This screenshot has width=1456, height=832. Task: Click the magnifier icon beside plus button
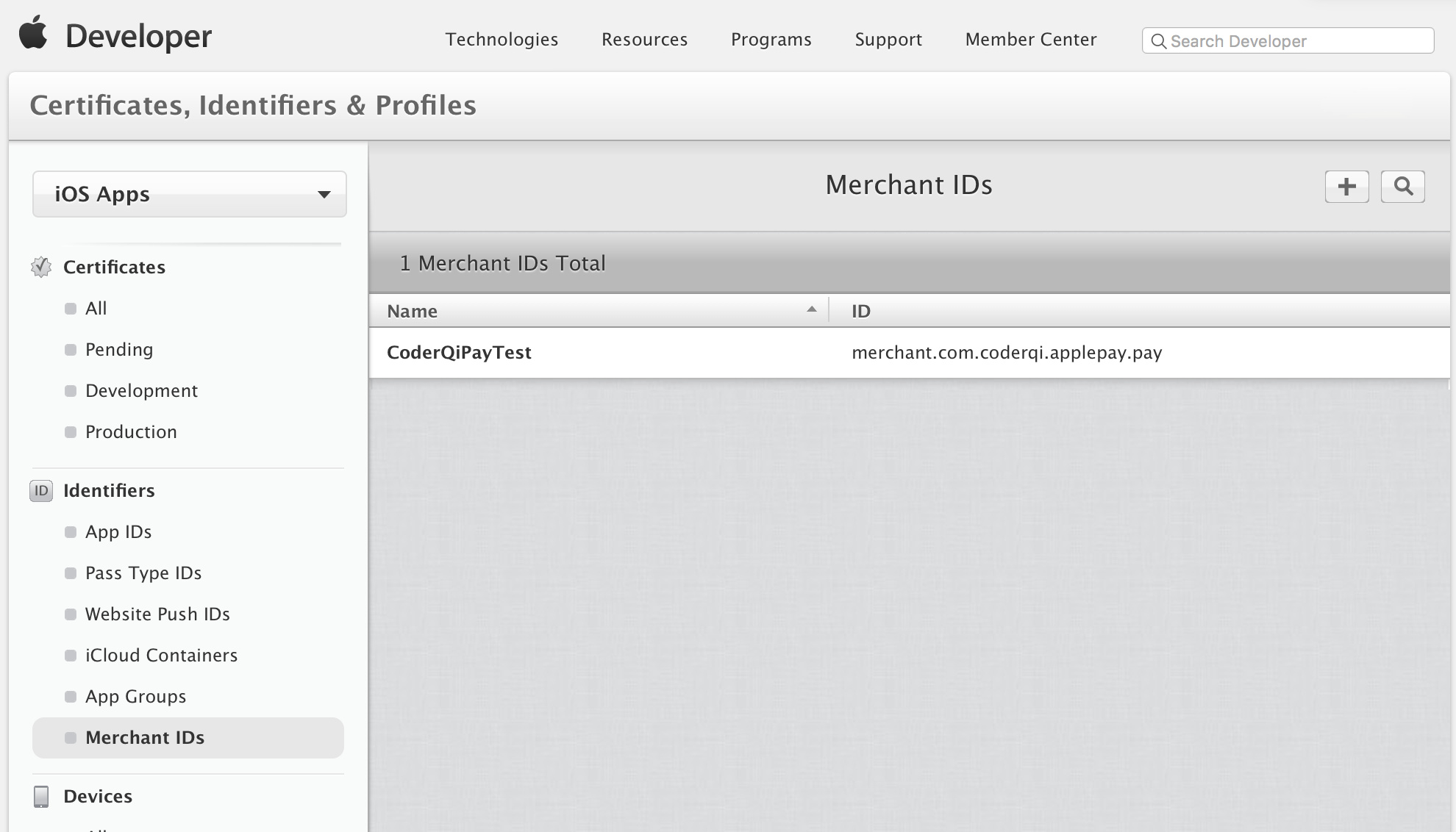[x=1402, y=187]
